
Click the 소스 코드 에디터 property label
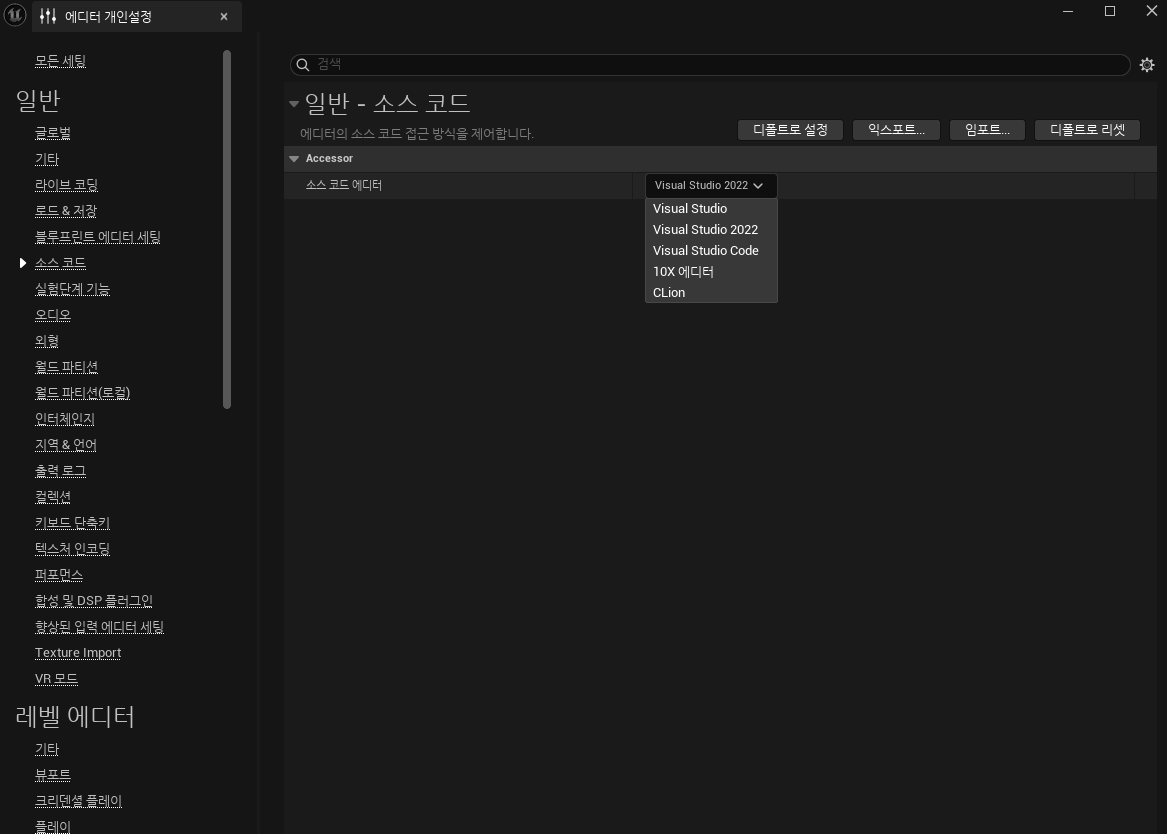(344, 185)
